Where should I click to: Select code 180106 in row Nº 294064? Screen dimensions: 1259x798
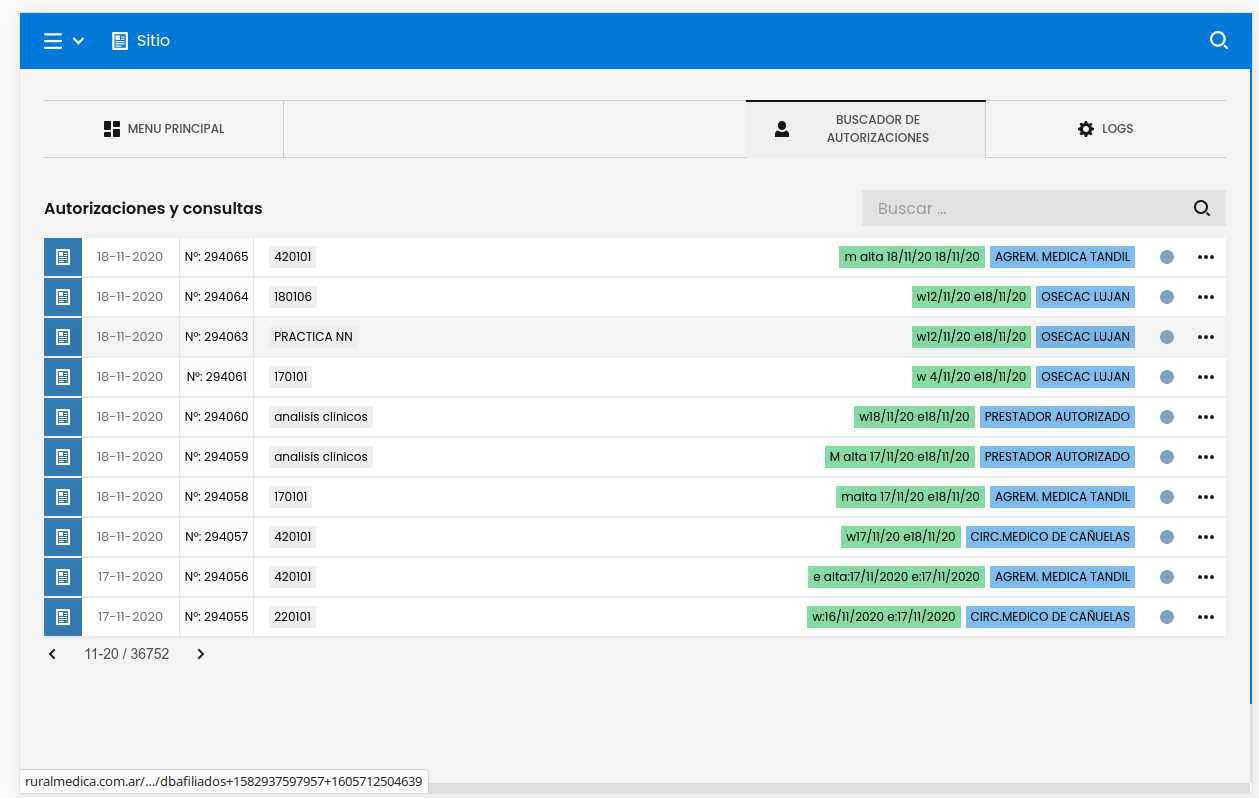(293, 297)
